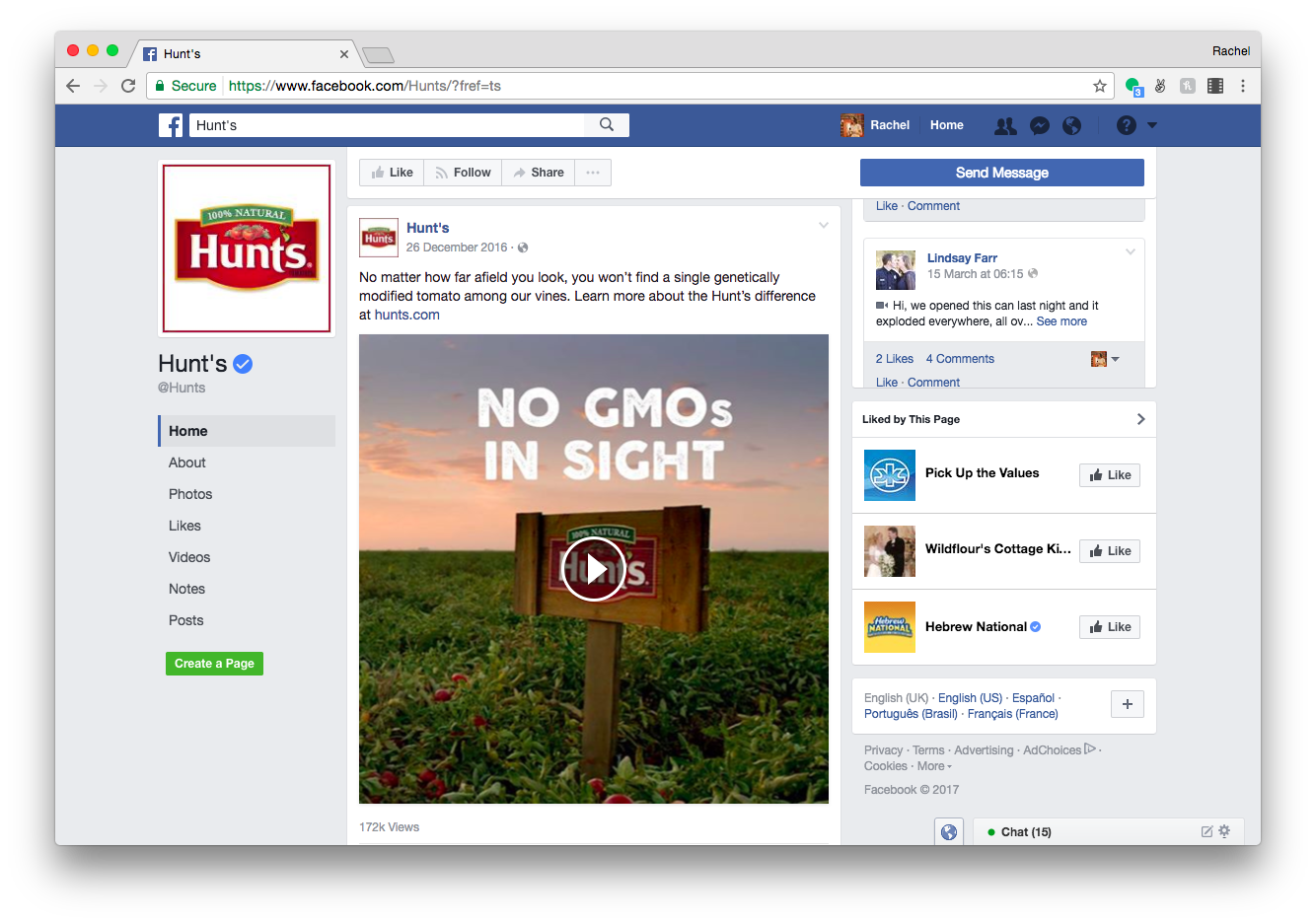The width and height of the screenshot is (1316, 924).
Task: Bookmark this page with the star icon
Action: 1100,86
